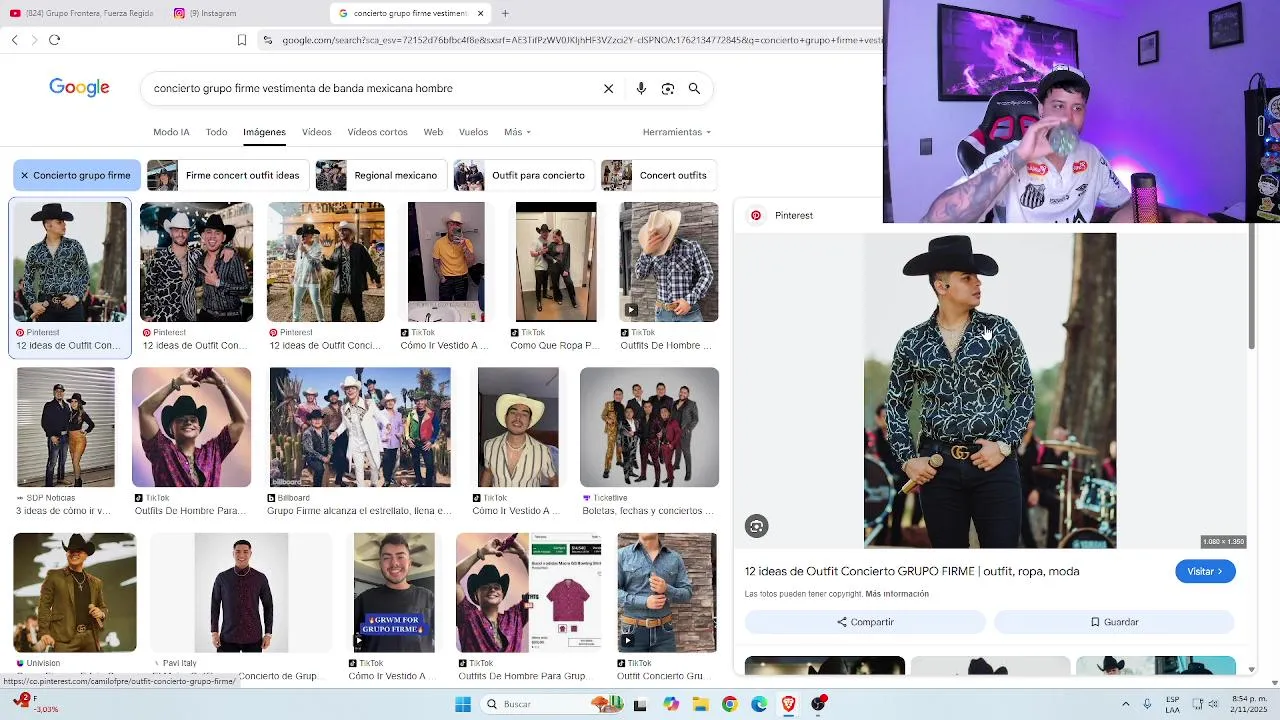Select Outfit para concierto filter chip
Screen dimensions: 1280x720
(x=522, y=175)
